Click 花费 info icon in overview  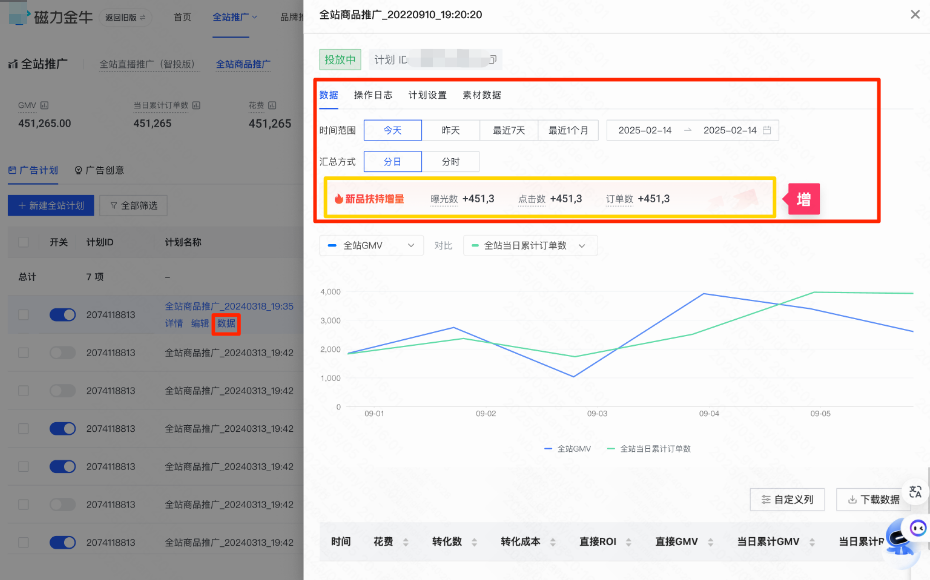(x=272, y=105)
